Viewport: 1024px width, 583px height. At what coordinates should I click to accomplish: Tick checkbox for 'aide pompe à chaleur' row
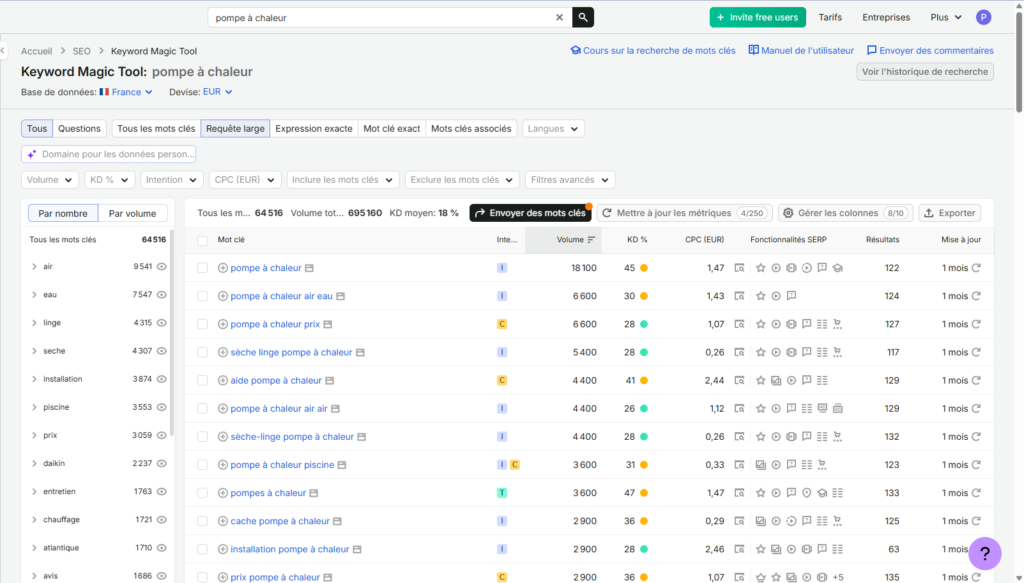202,381
